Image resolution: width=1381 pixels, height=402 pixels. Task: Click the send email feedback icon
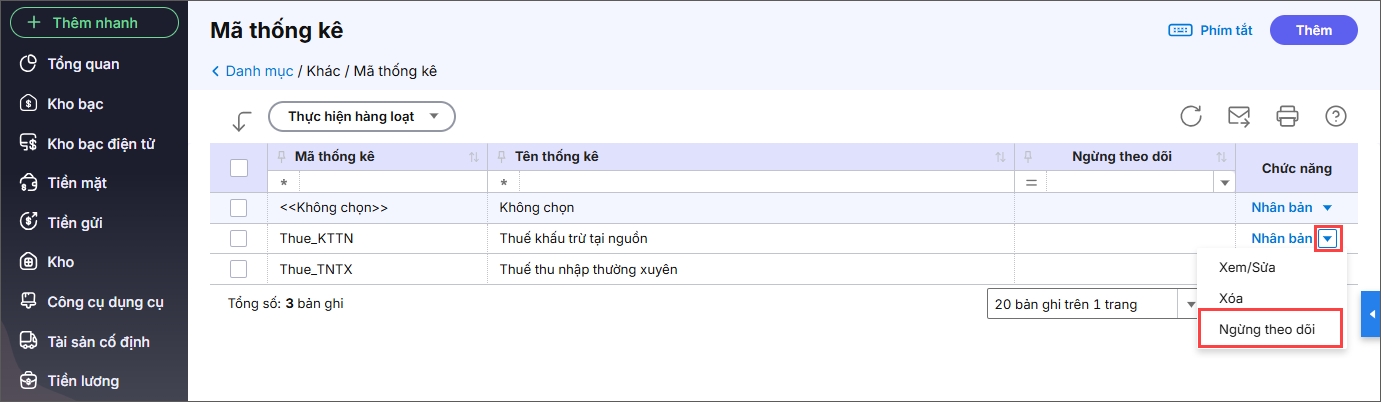(x=1239, y=116)
